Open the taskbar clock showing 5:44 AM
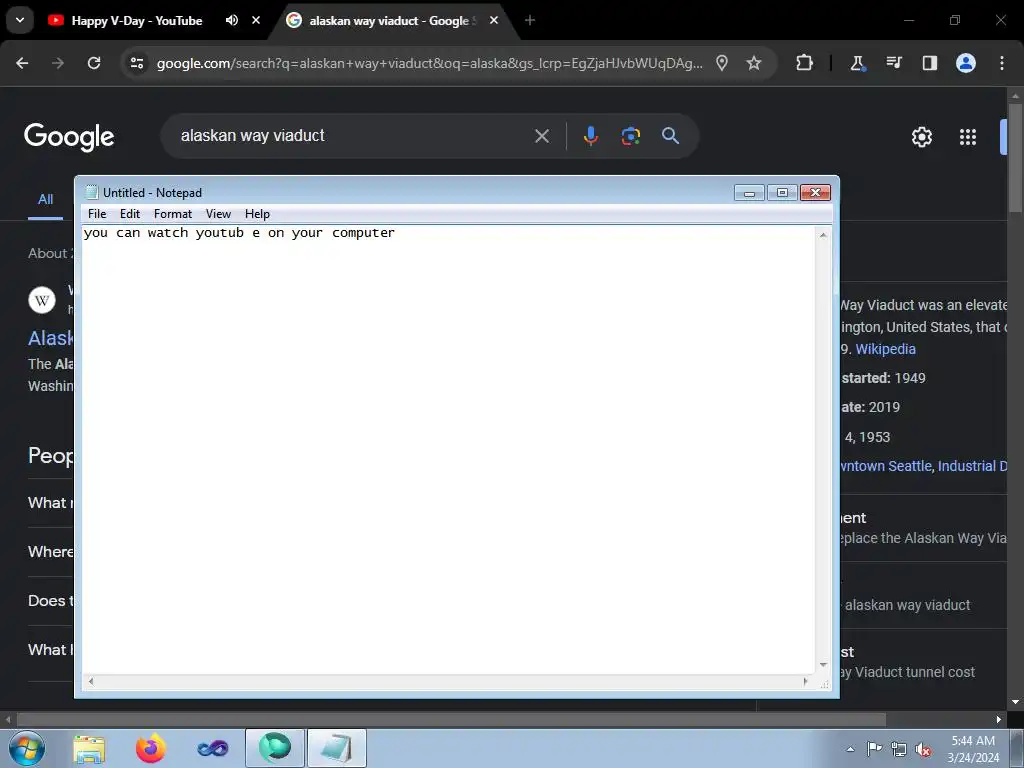This screenshot has height=768, width=1024. tap(973, 749)
